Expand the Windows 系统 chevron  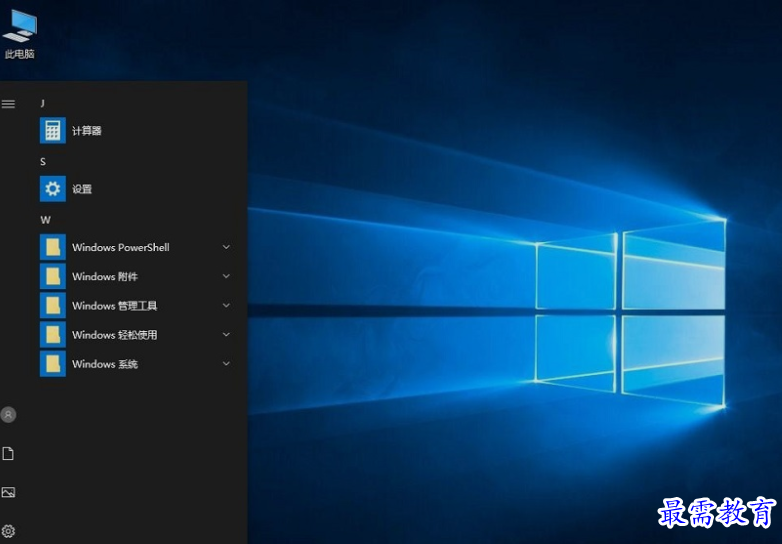click(226, 364)
